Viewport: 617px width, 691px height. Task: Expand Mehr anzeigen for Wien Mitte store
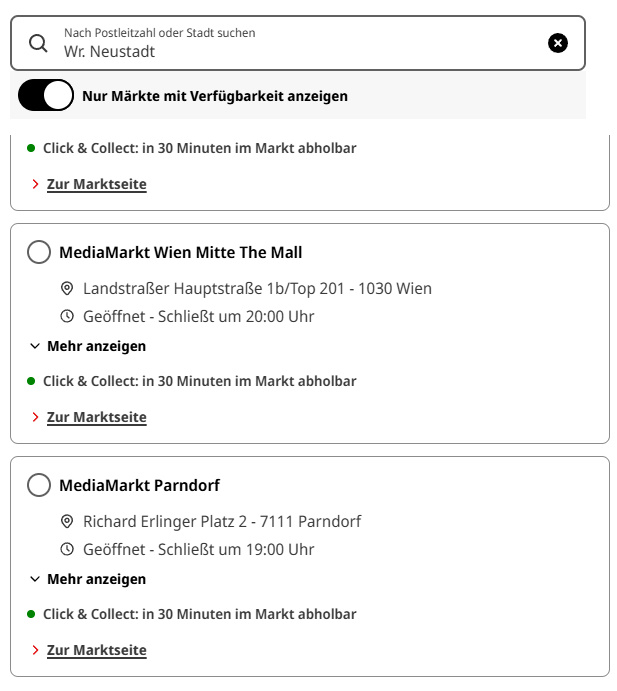tap(88, 346)
